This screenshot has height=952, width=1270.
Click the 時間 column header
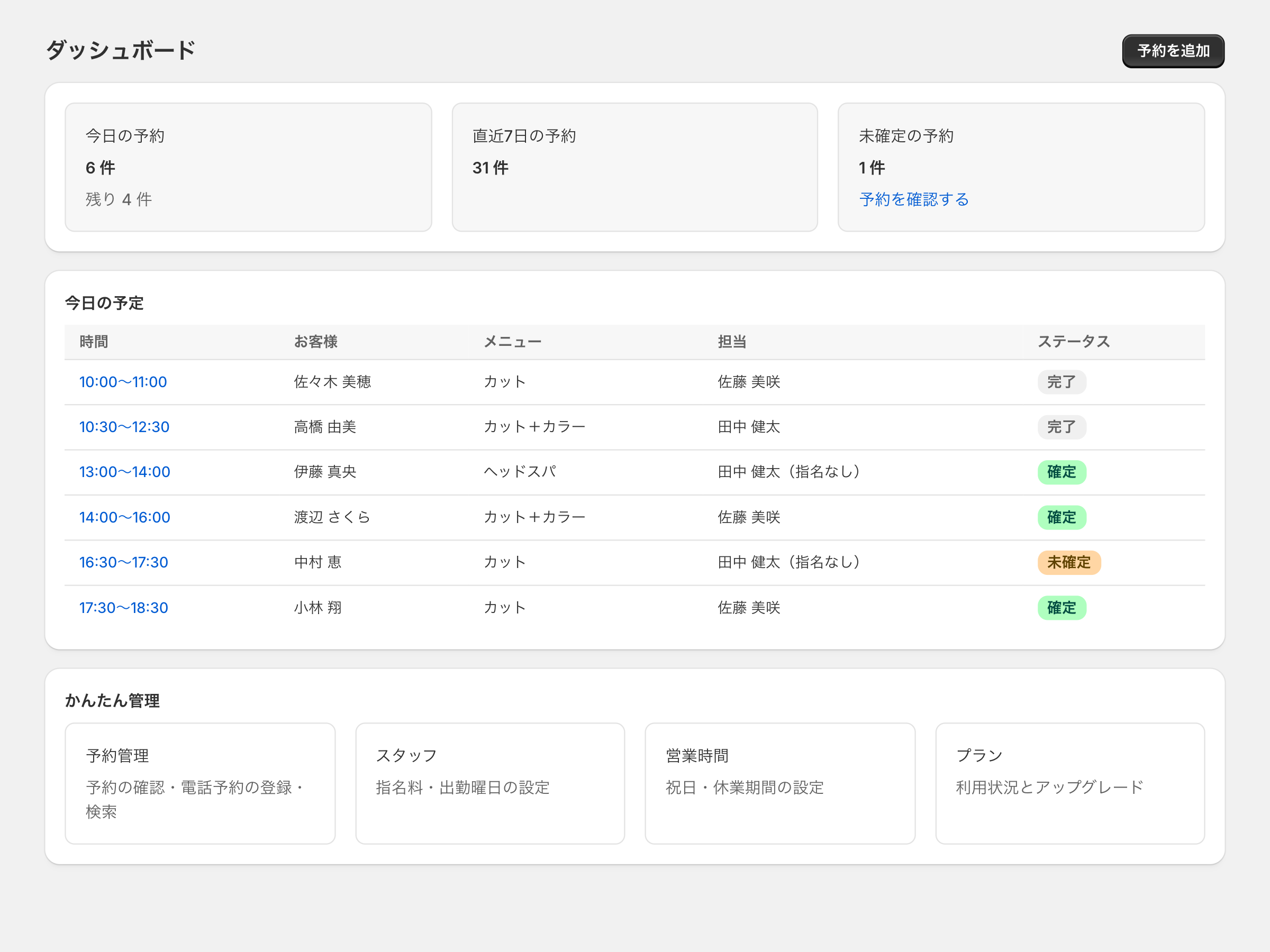[x=94, y=342]
